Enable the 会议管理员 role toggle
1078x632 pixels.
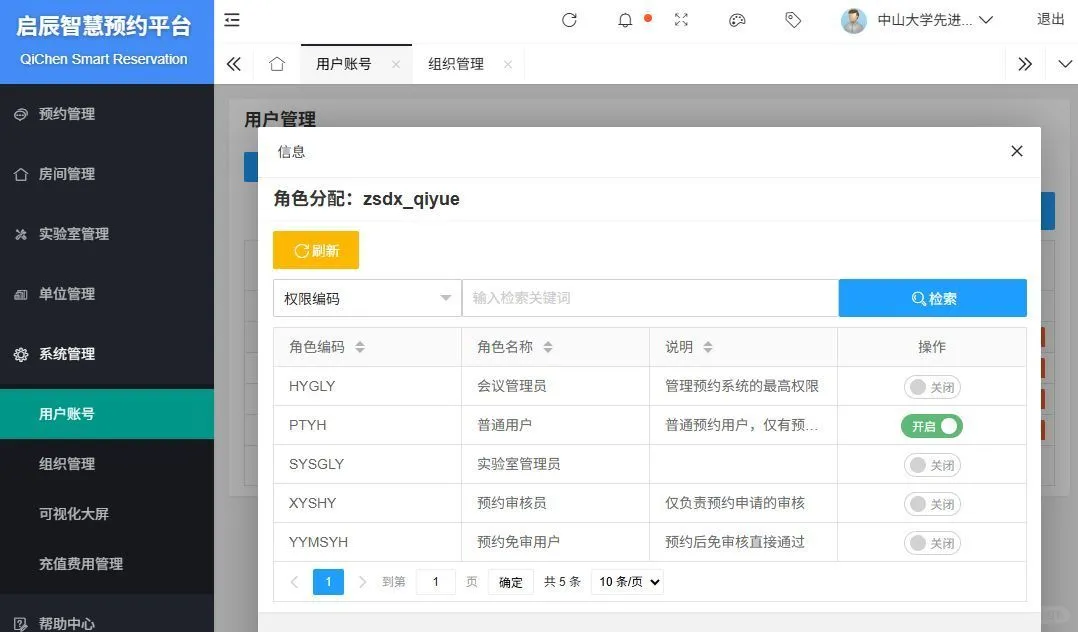point(931,386)
